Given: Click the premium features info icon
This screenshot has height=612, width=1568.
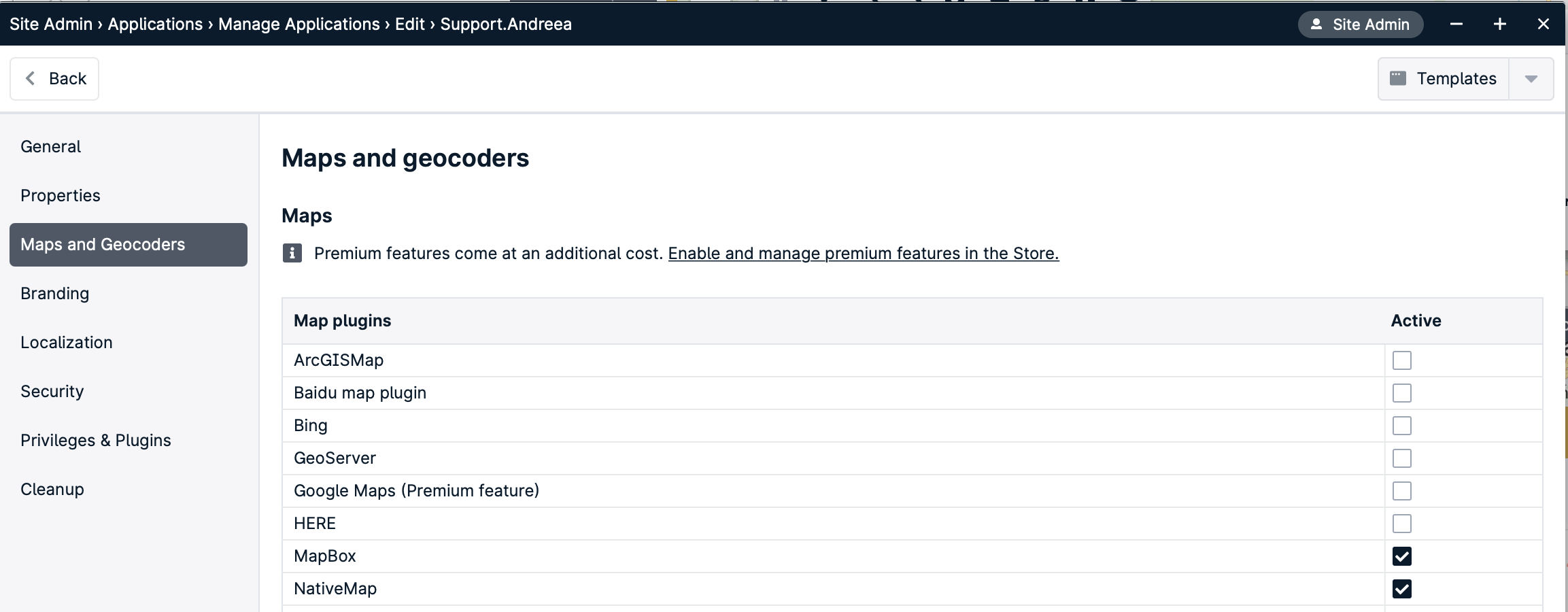Looking at the screenshot, I should [292, 253].
